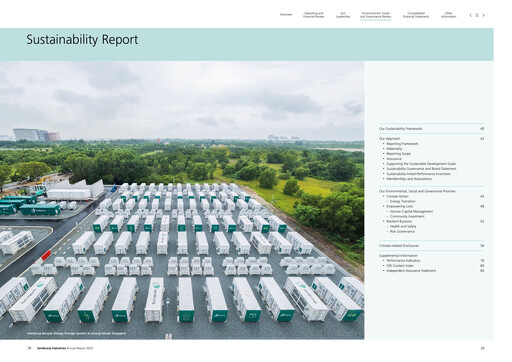512x362 pixels.
Task: Select Energy Transition sub-item
Action: [x=403, y=201]
